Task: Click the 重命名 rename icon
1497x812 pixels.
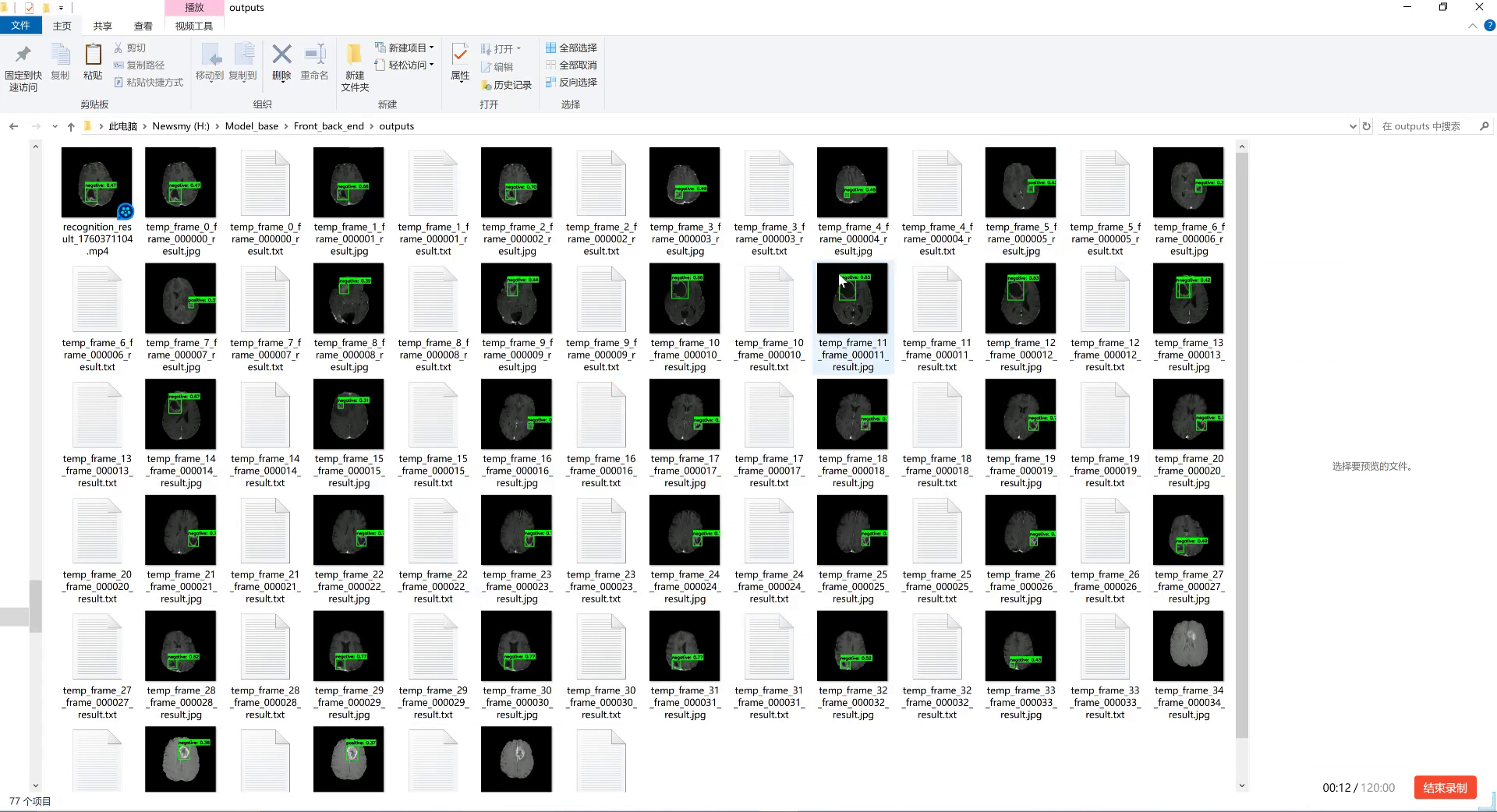Action: 314,55
